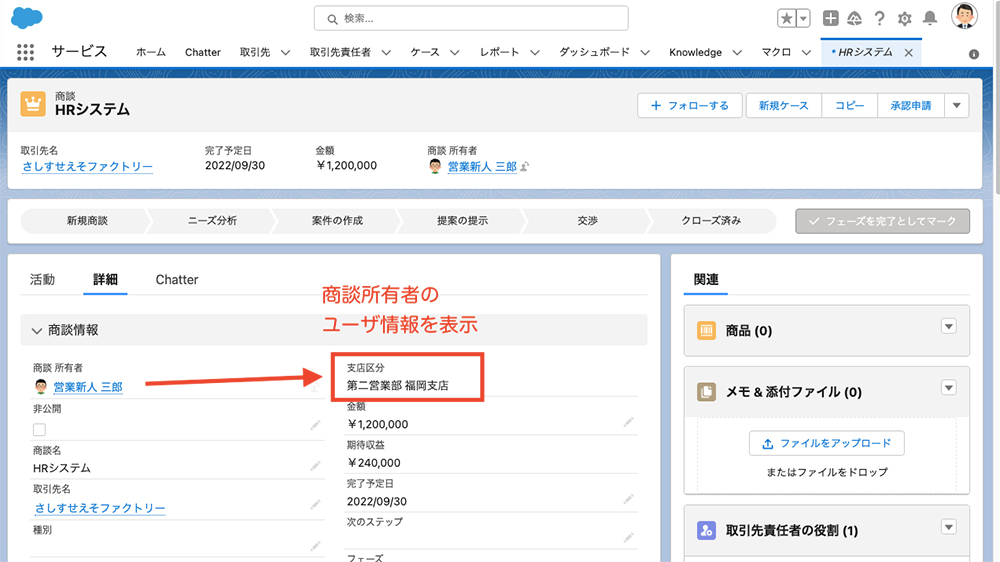This screenshot has width=1000, height=562.
Task: Edit the 非公開 field pencil icon
Action: point(316,425)
